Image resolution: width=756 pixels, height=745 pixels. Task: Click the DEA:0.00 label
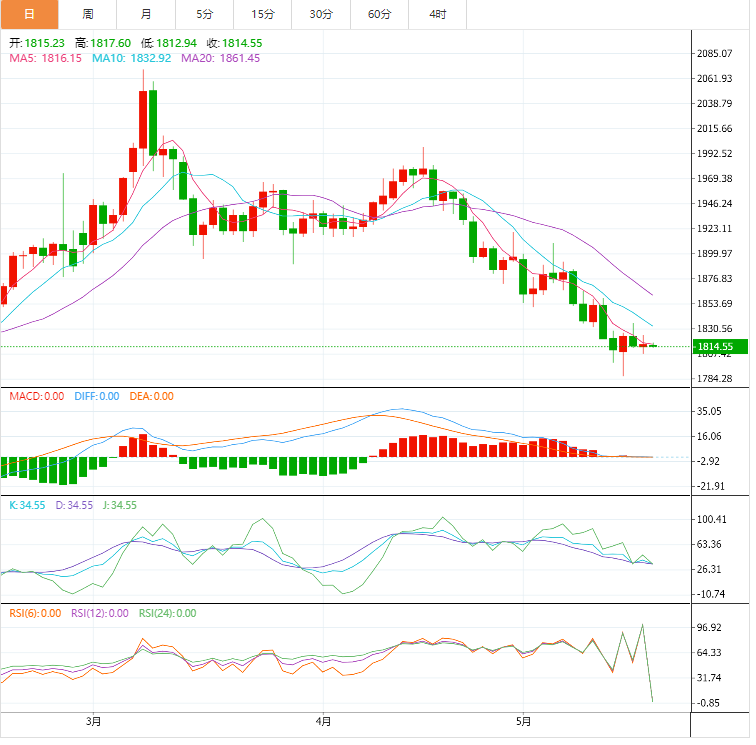[151, 396]
